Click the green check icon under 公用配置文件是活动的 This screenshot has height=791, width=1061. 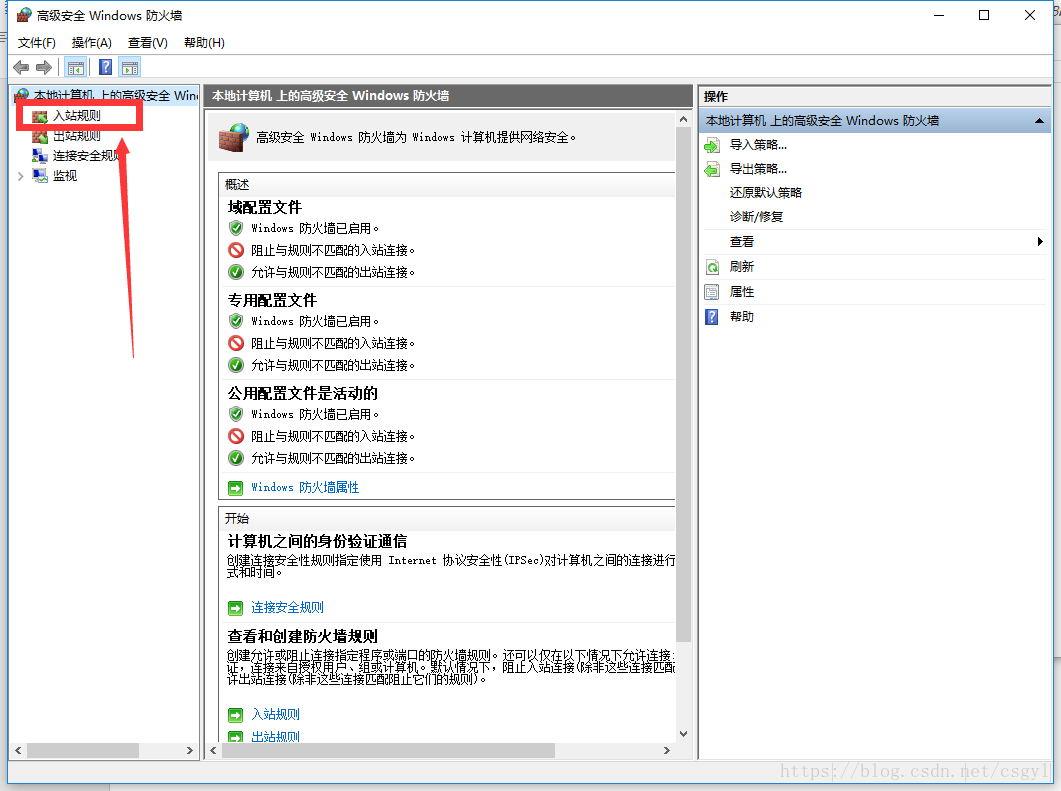(235, 458)
